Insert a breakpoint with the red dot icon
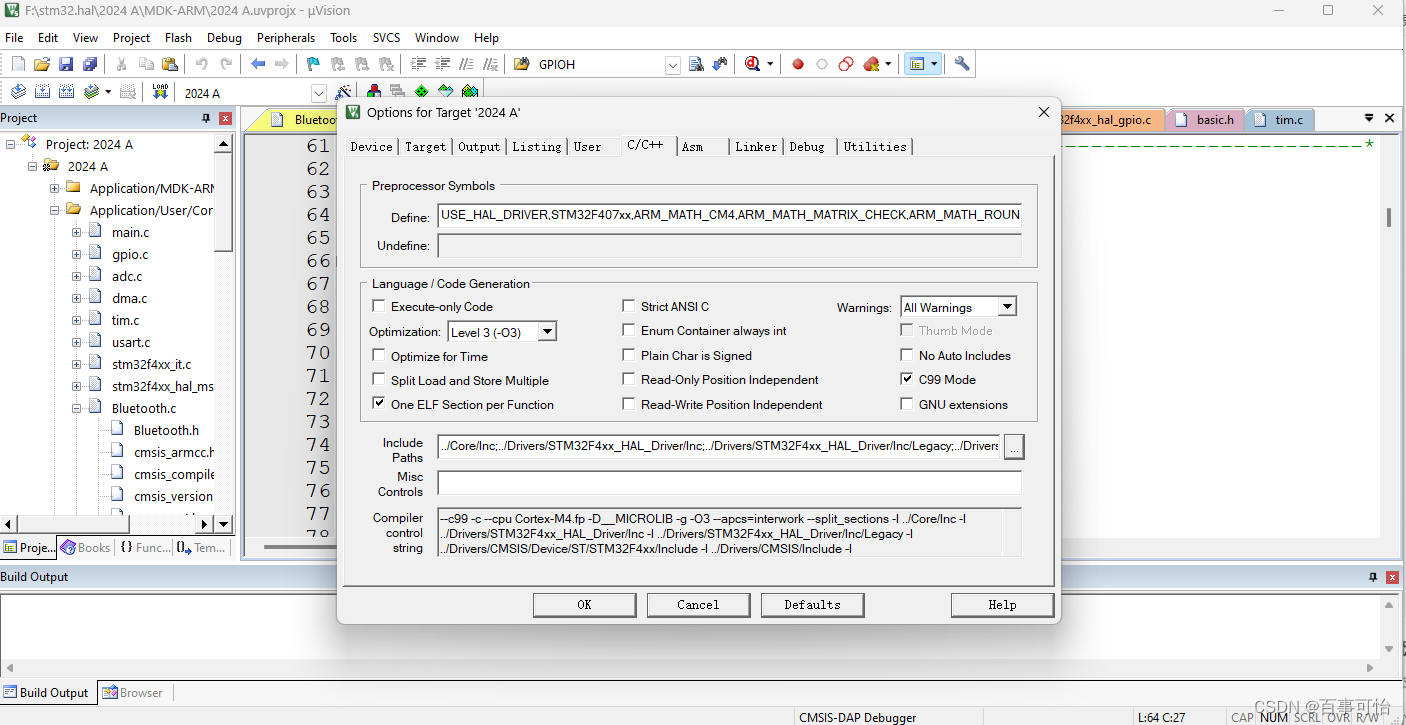The image size is (1406, 725). [x=798, y=63]
